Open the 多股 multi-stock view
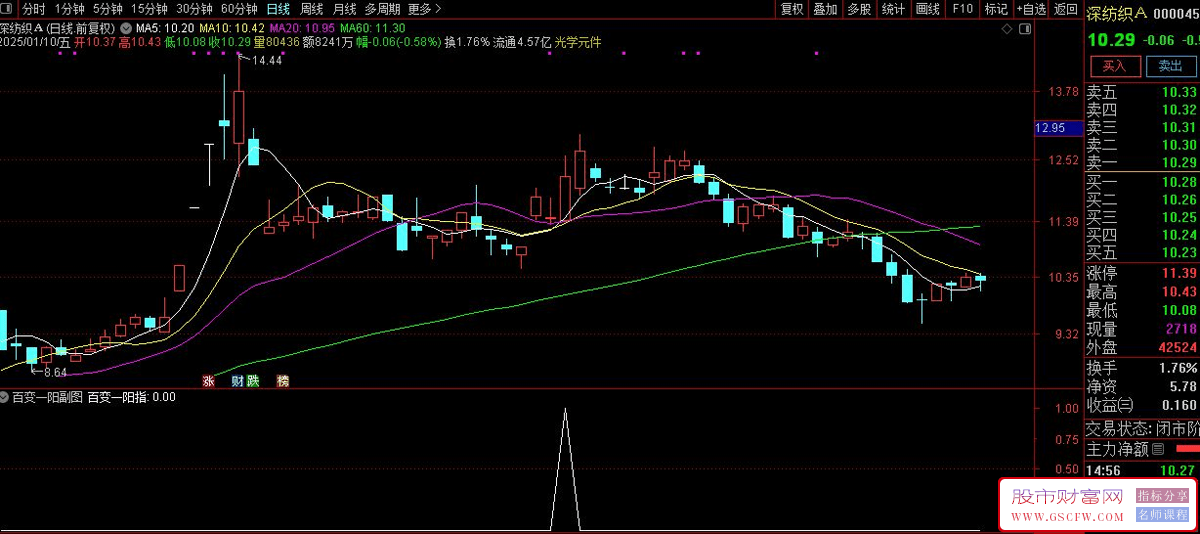The width and height of the screenshot is (1200, 534). click(x=858, y=9)
